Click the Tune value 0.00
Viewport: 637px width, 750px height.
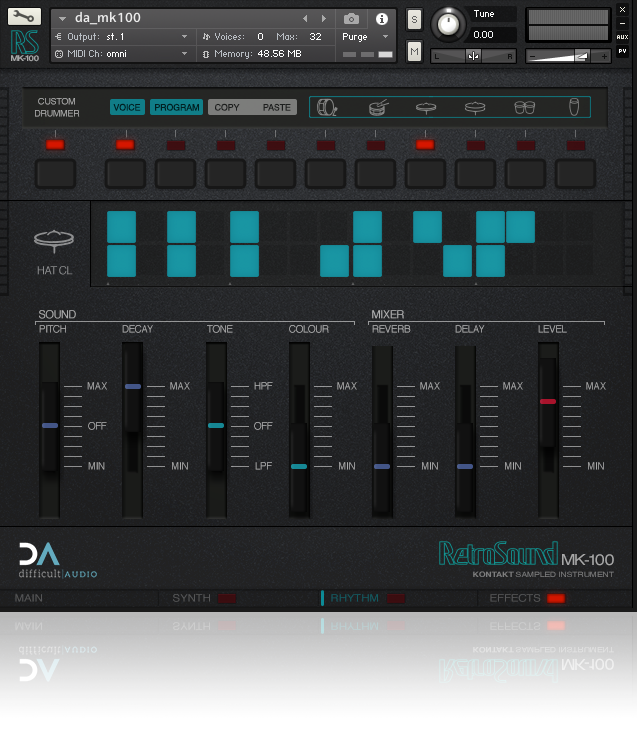tap(483, 34)
